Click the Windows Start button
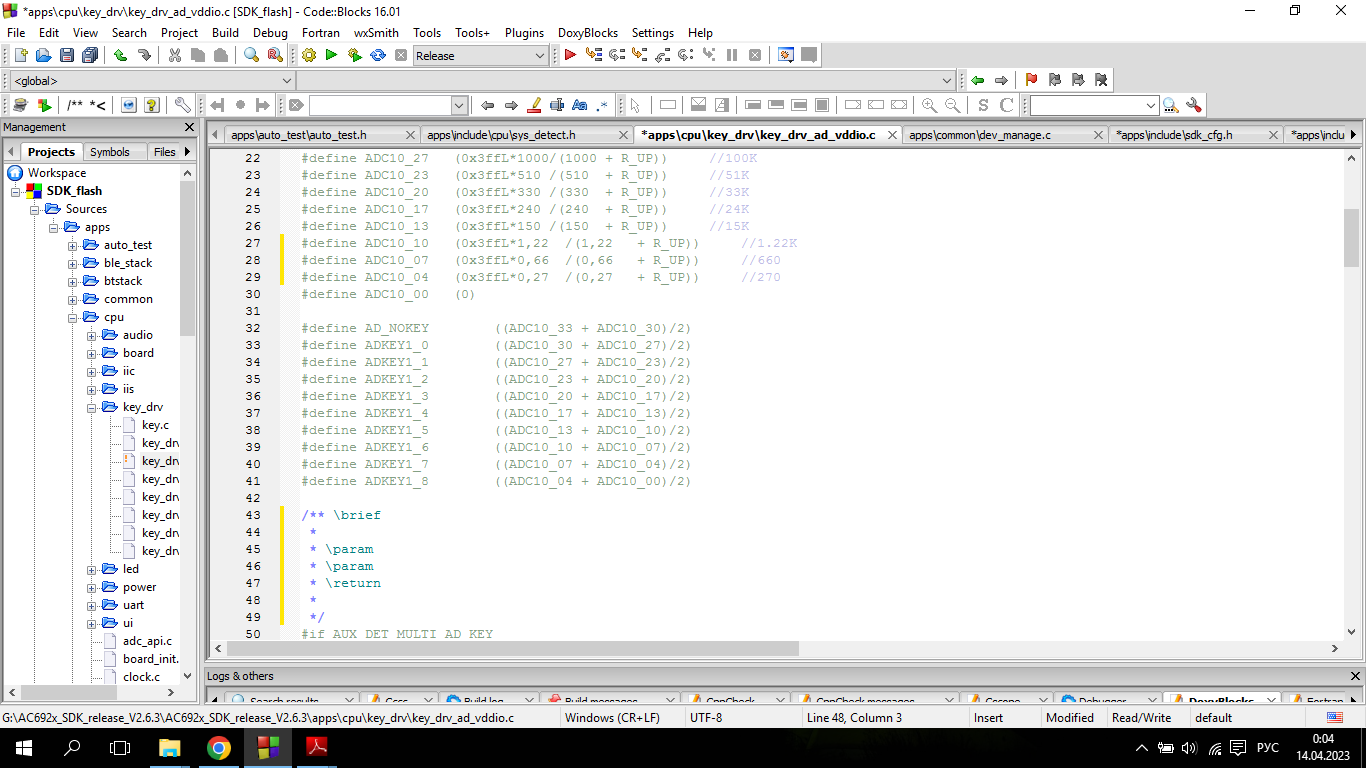 23,747
